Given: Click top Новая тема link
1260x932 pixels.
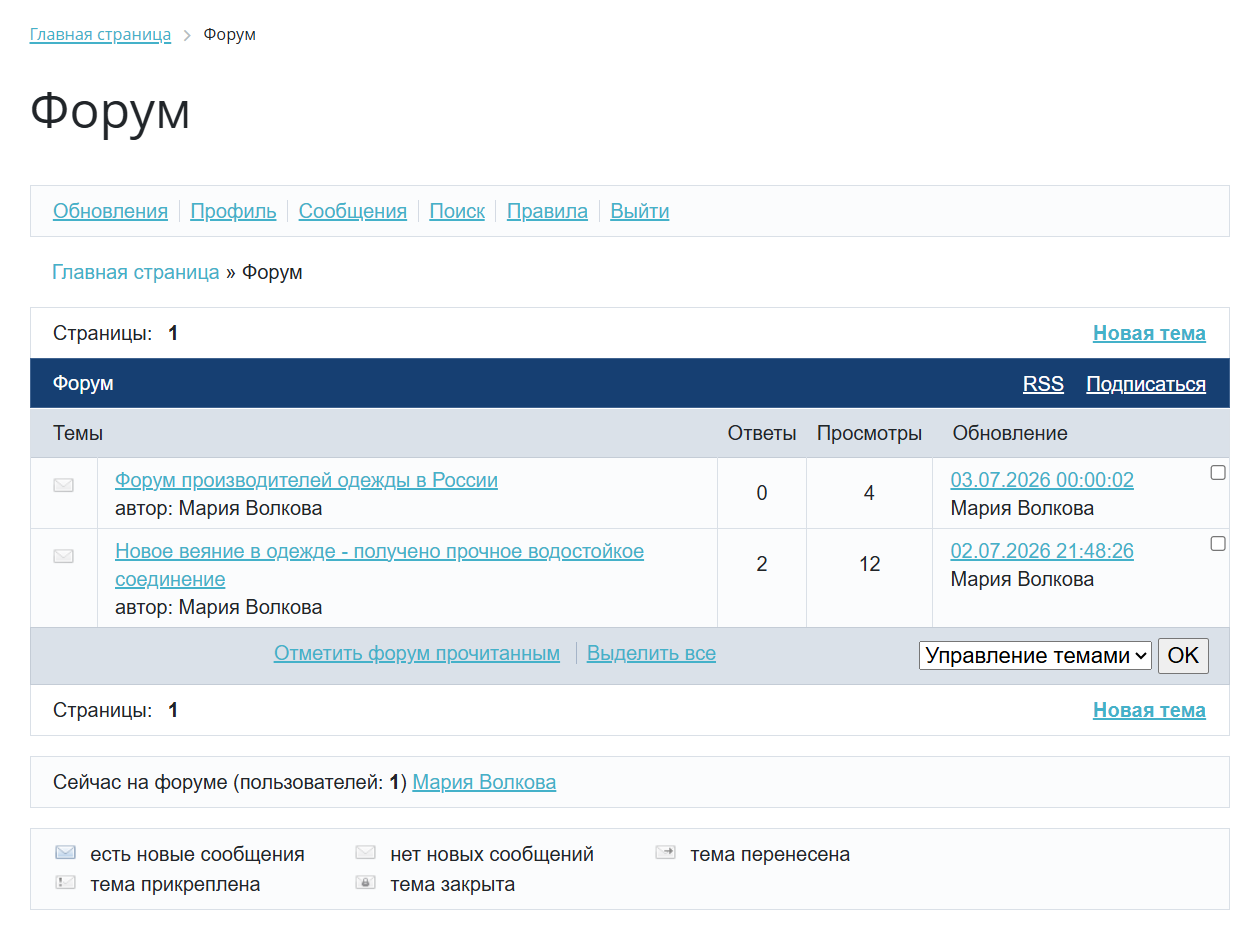Looking at the screenshot, I should point(1149,333).
